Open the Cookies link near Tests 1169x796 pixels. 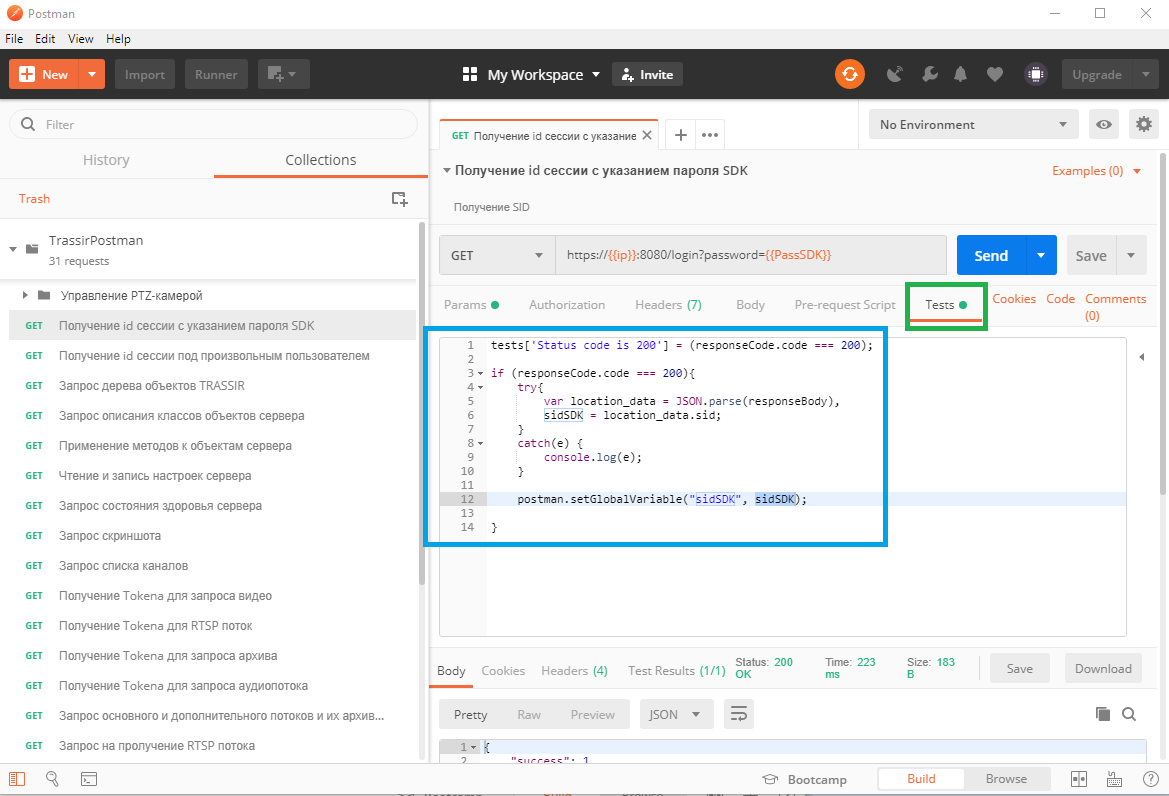1014,299
